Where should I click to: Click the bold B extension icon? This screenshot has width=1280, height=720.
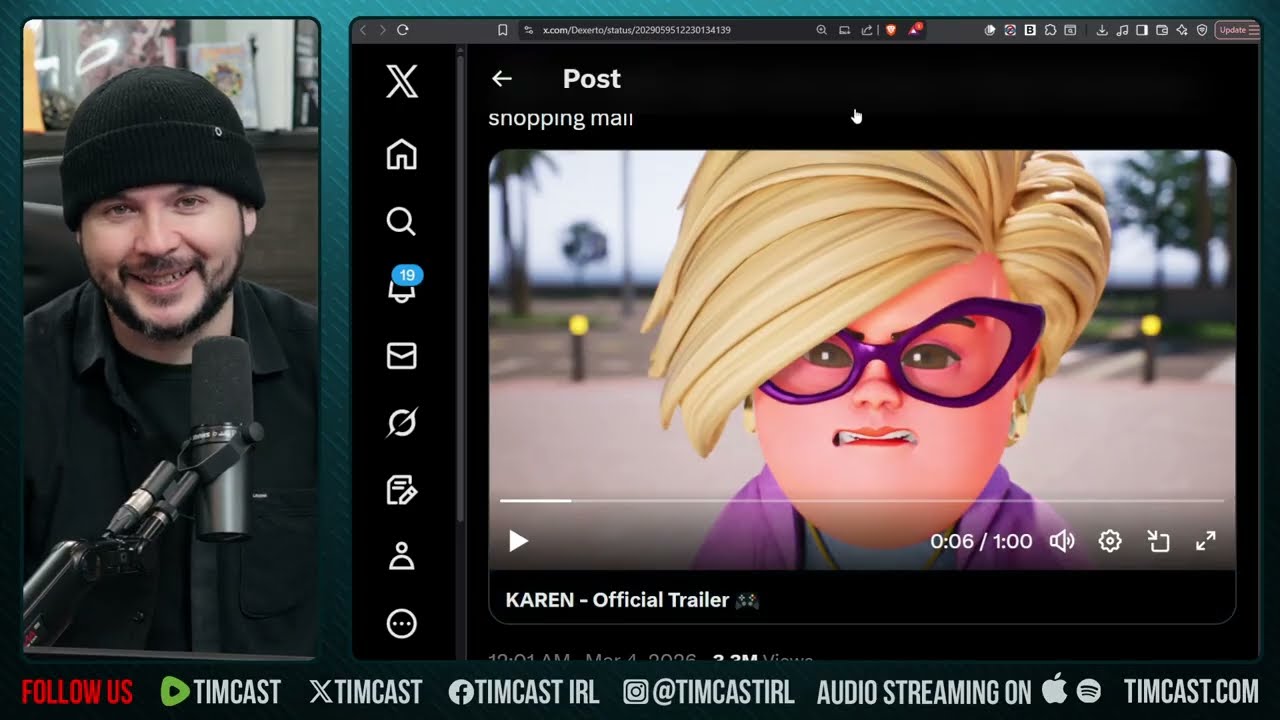(1030, 30)
